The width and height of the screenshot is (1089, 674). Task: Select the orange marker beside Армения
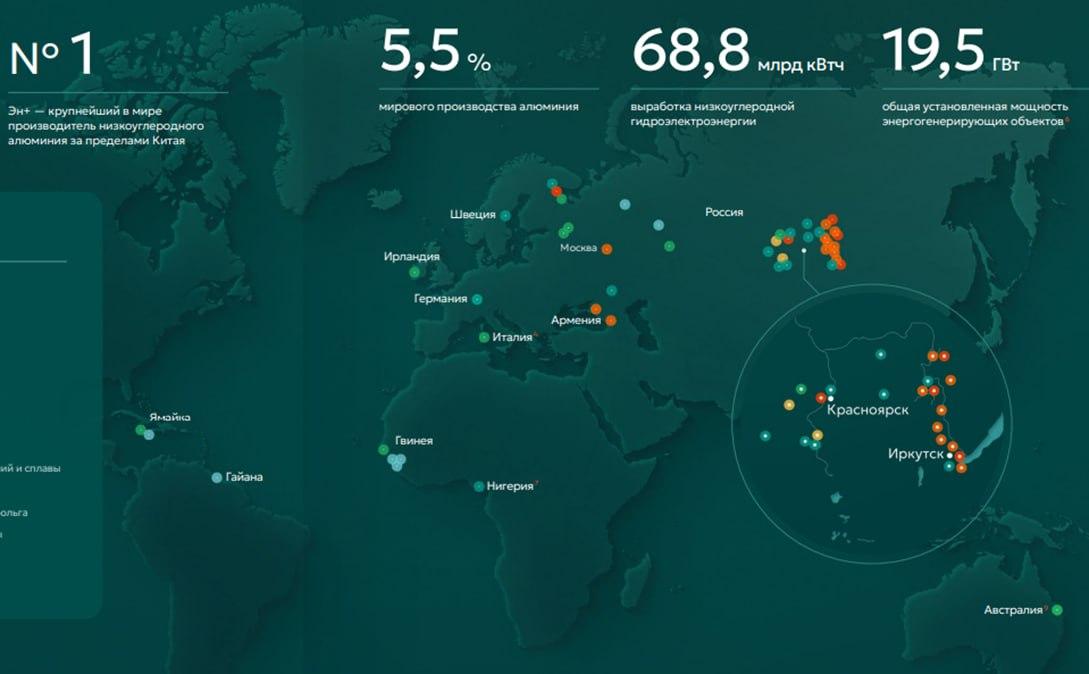(609, 321)
